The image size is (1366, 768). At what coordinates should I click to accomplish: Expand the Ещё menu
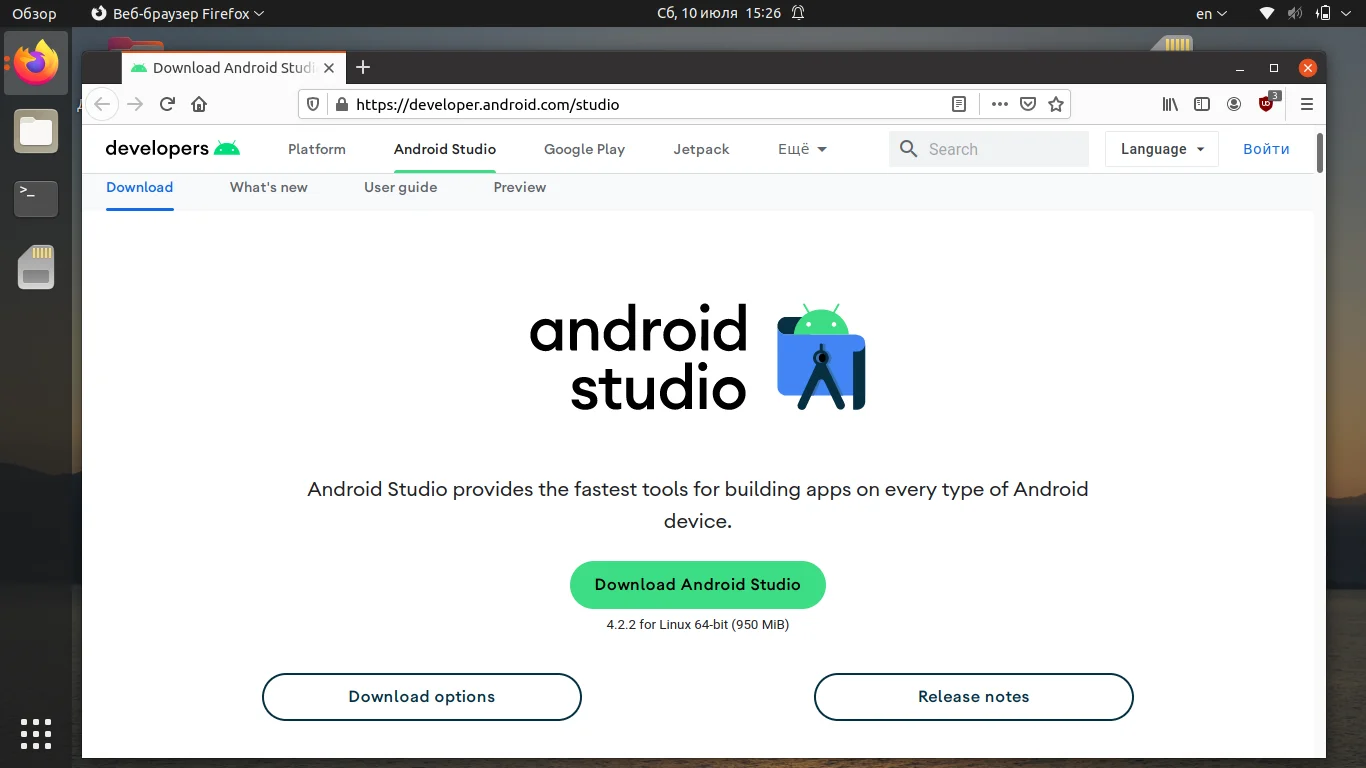point(802,149)
